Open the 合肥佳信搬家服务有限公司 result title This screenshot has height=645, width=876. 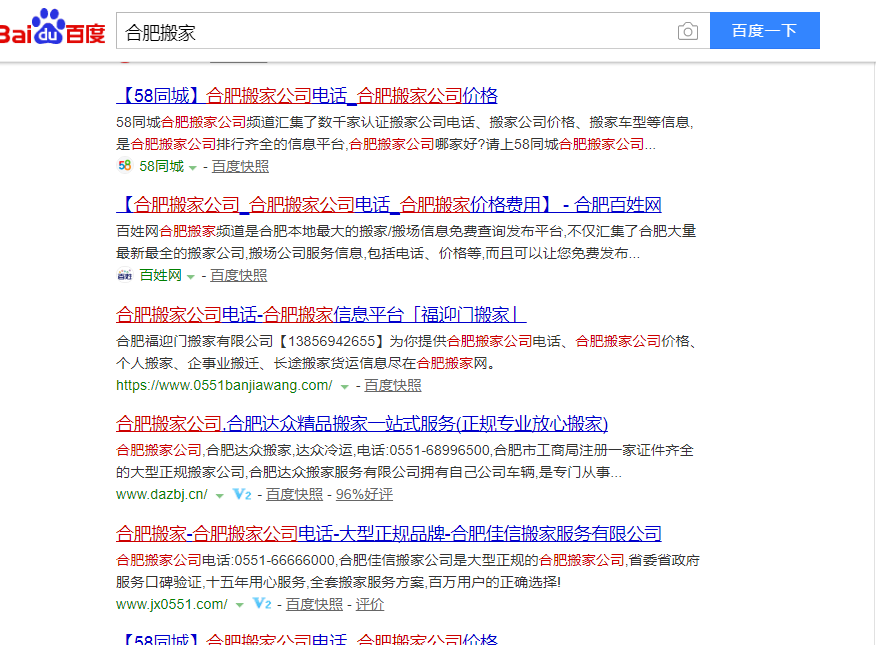389,533
